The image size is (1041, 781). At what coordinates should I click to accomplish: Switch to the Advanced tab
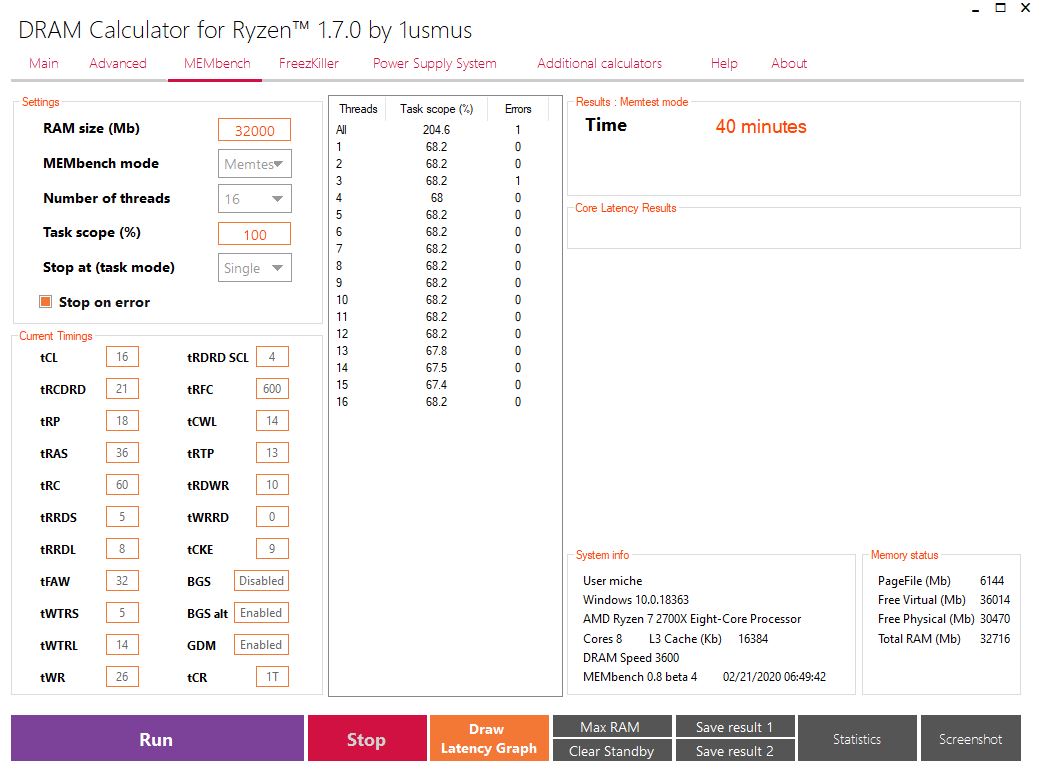118,63
